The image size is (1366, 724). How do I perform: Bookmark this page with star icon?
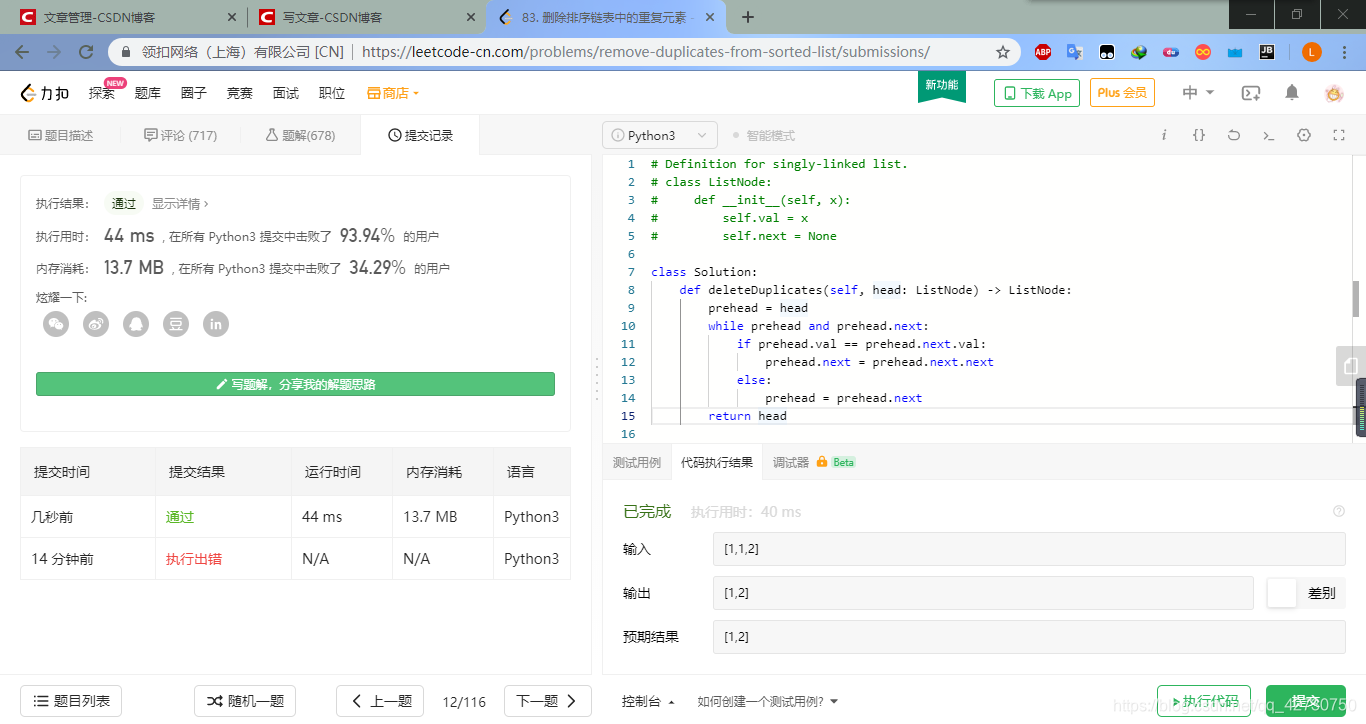pos(1003,52)
